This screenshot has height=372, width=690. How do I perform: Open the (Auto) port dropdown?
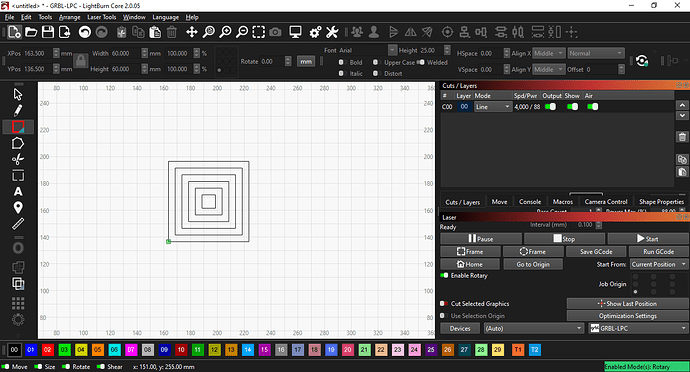click(533, 328)
